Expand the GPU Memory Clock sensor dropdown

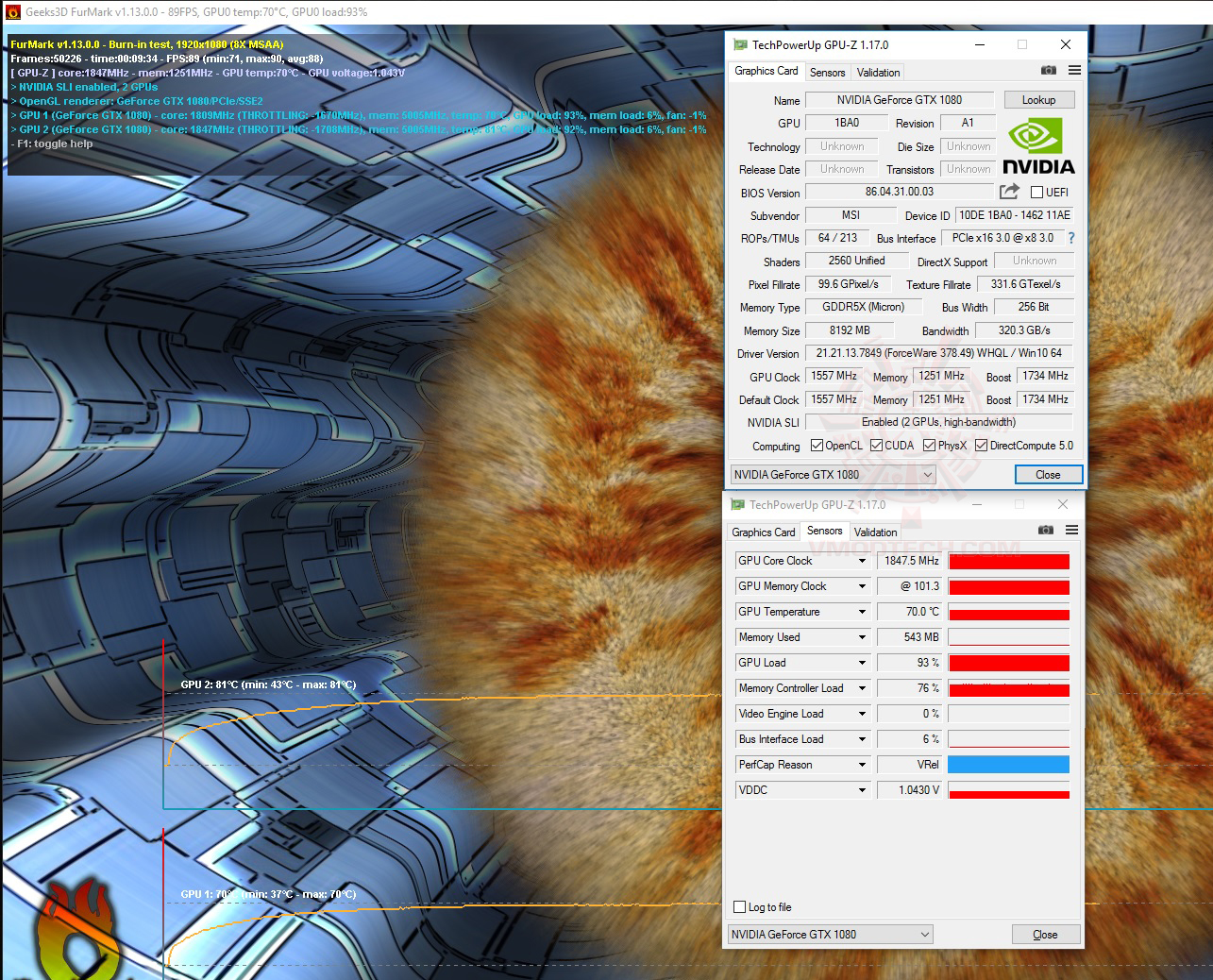point(862,586)
